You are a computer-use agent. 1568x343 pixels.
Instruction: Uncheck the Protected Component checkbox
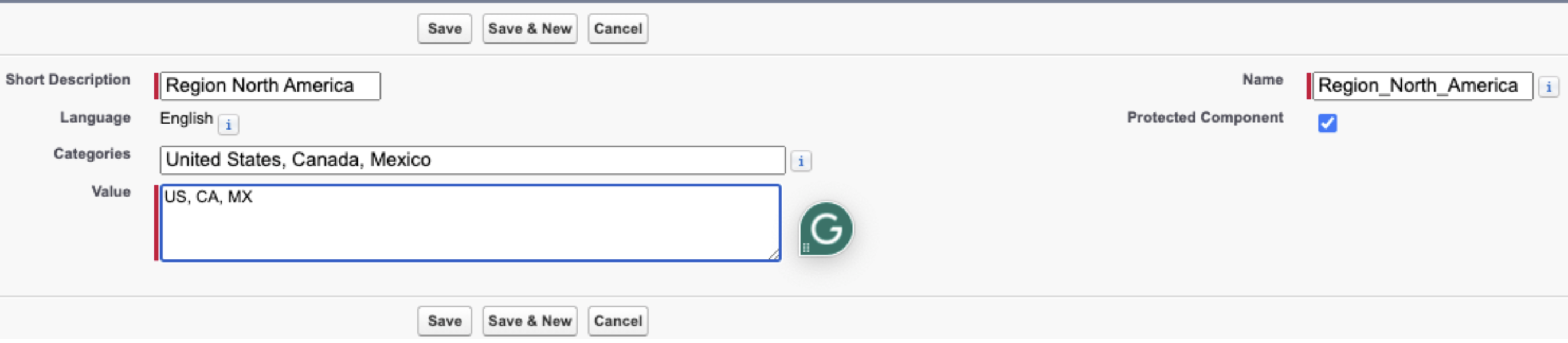tap(1327, 123)
